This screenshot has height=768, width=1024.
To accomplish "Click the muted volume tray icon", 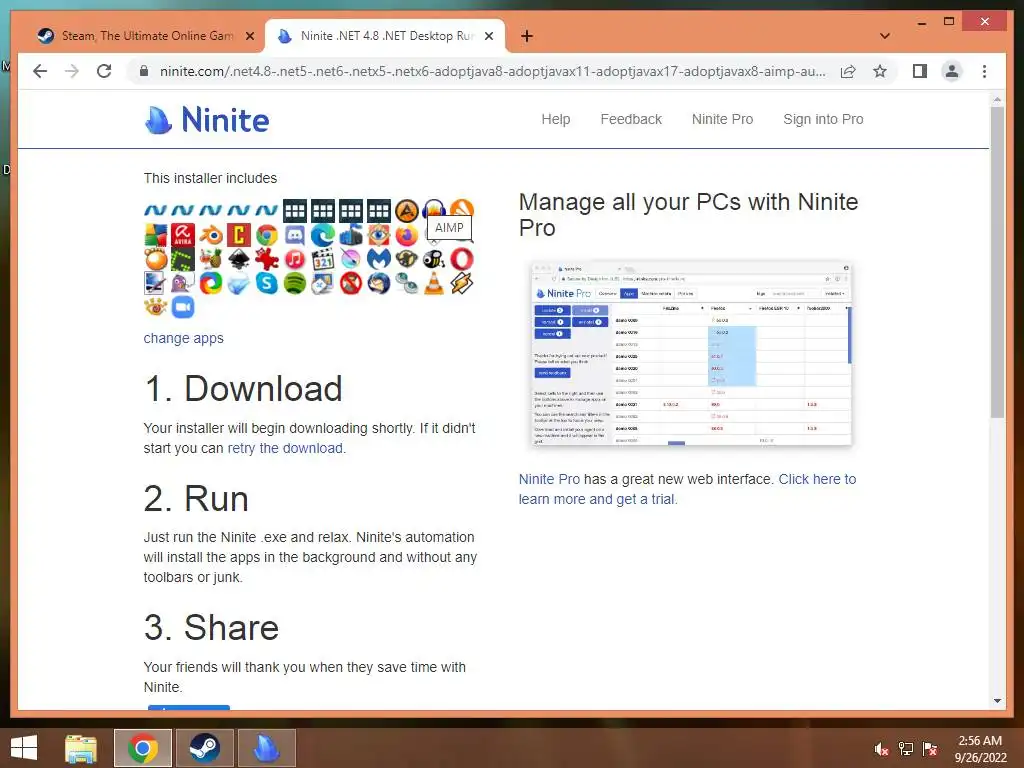I will tap(881, 748).
